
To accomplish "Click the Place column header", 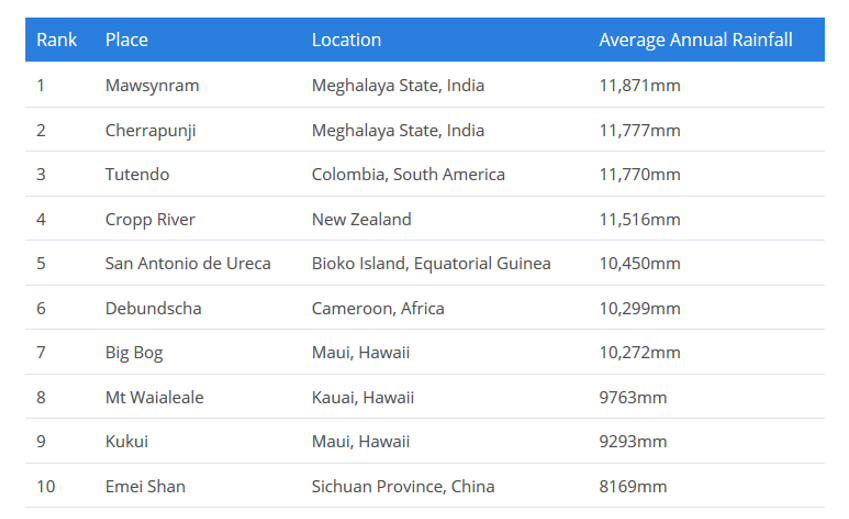I will [126, 40].
